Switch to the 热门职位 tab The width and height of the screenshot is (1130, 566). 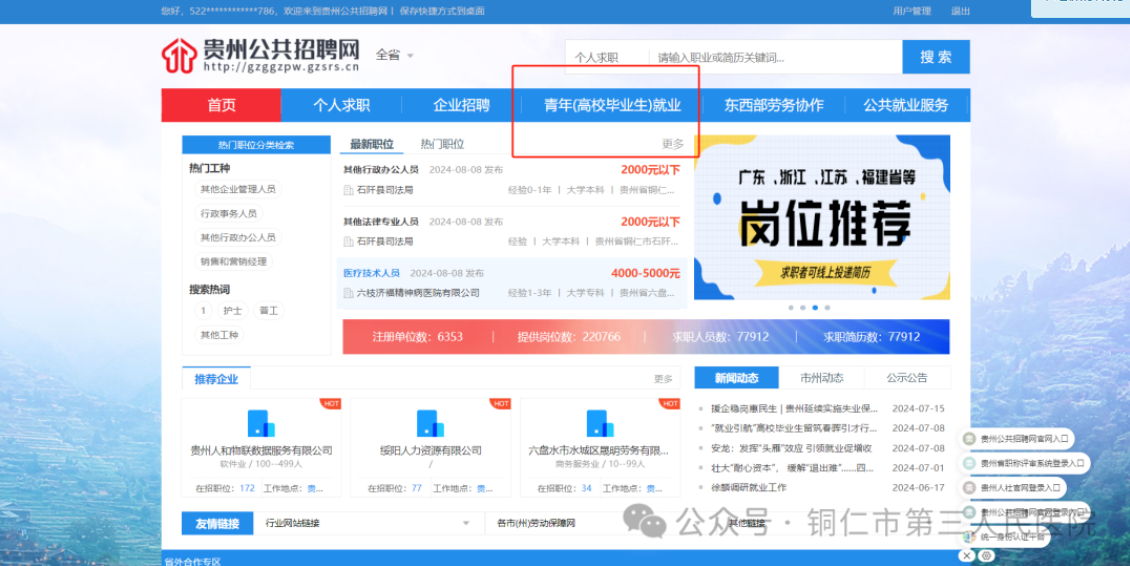tap(442, 144)
